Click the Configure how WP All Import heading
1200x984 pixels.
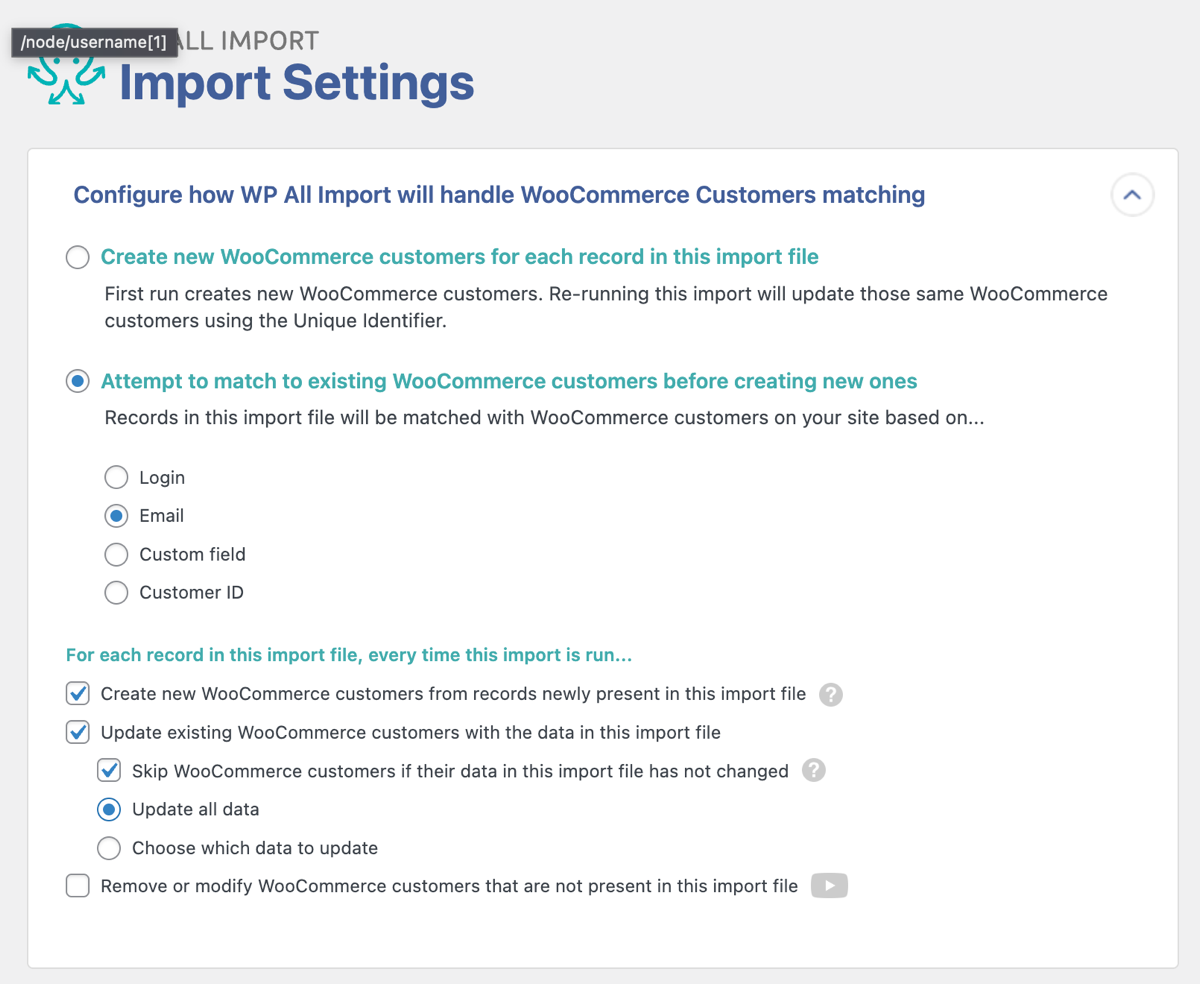pyautogui.click(x=499, y=195)
